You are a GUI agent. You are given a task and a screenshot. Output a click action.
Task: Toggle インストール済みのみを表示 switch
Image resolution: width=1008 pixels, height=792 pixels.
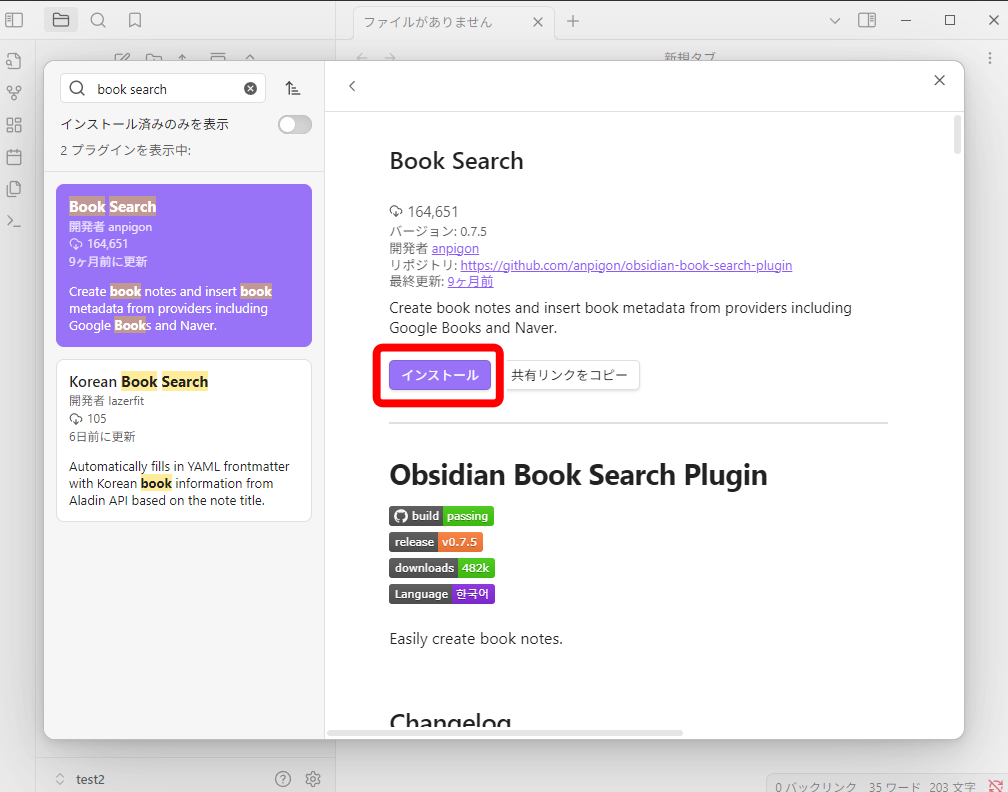click(295, 125)
